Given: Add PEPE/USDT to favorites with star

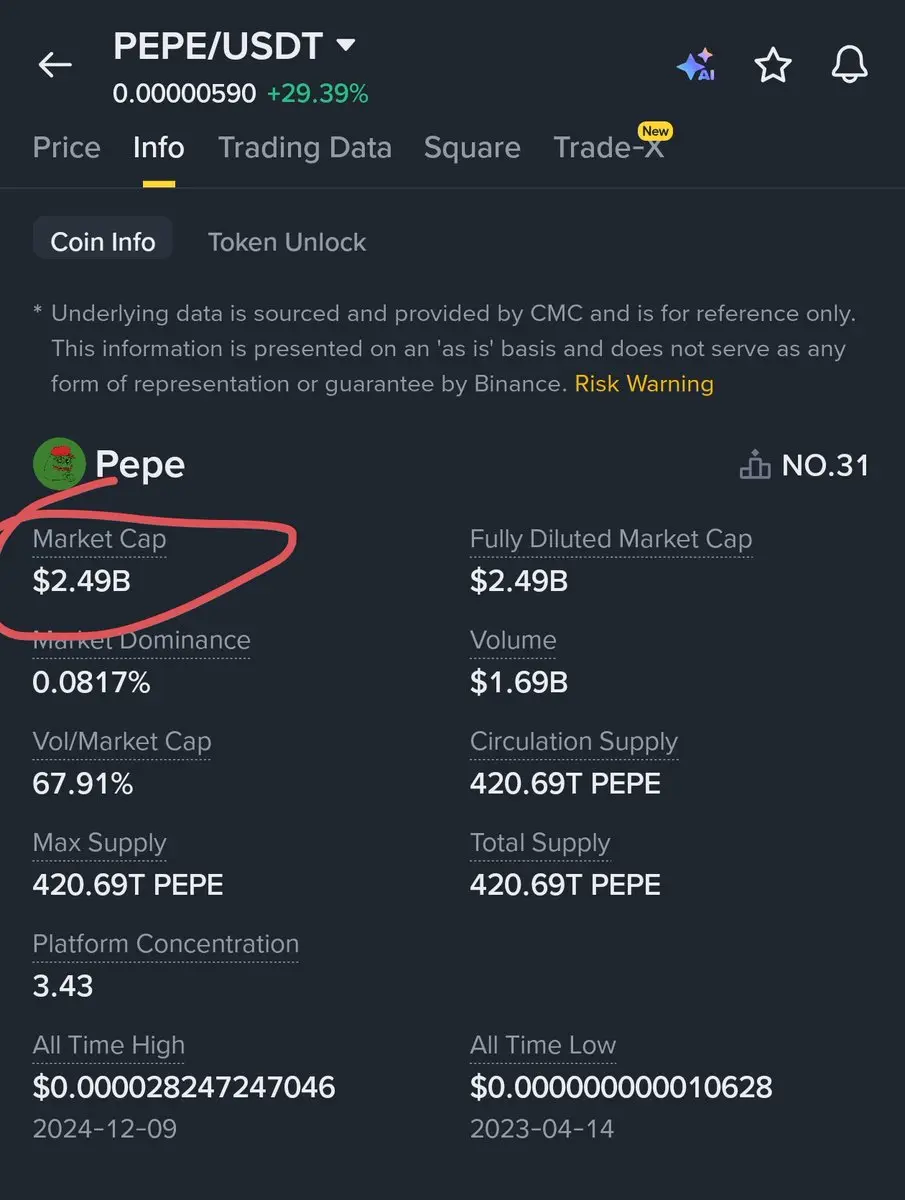Looking at the screenshot, I should [x=773, y=66].
